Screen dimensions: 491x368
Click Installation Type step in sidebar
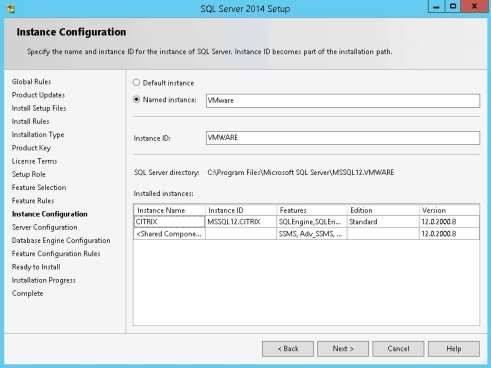38,135
